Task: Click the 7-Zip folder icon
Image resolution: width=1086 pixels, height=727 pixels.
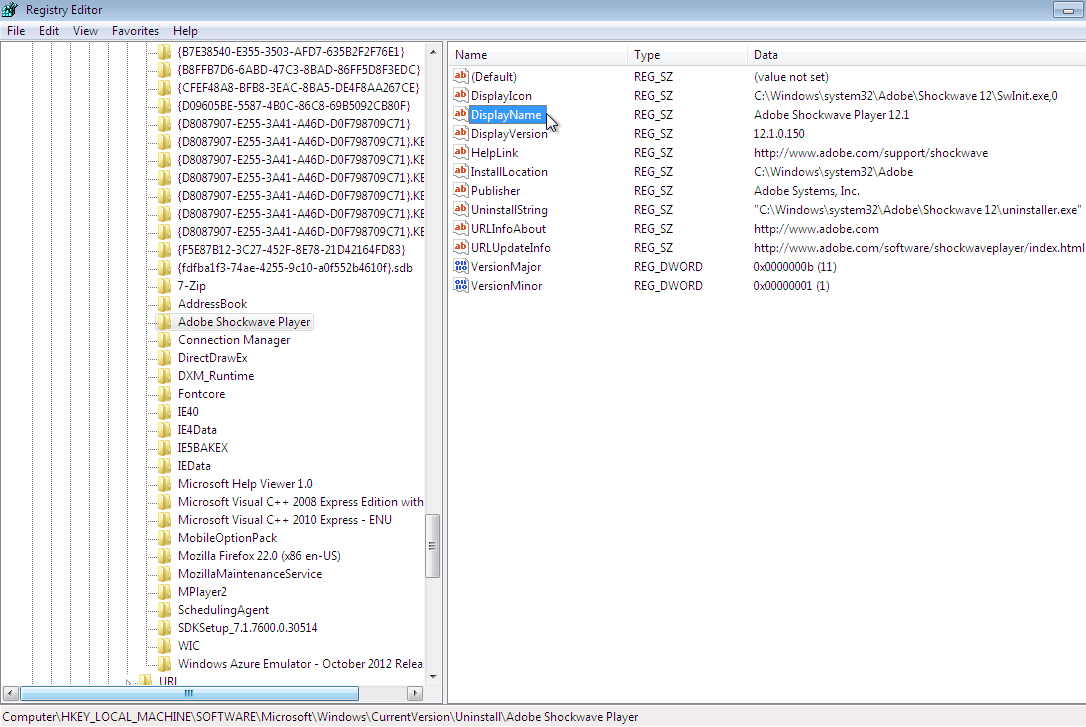Action: coord(165,286)
